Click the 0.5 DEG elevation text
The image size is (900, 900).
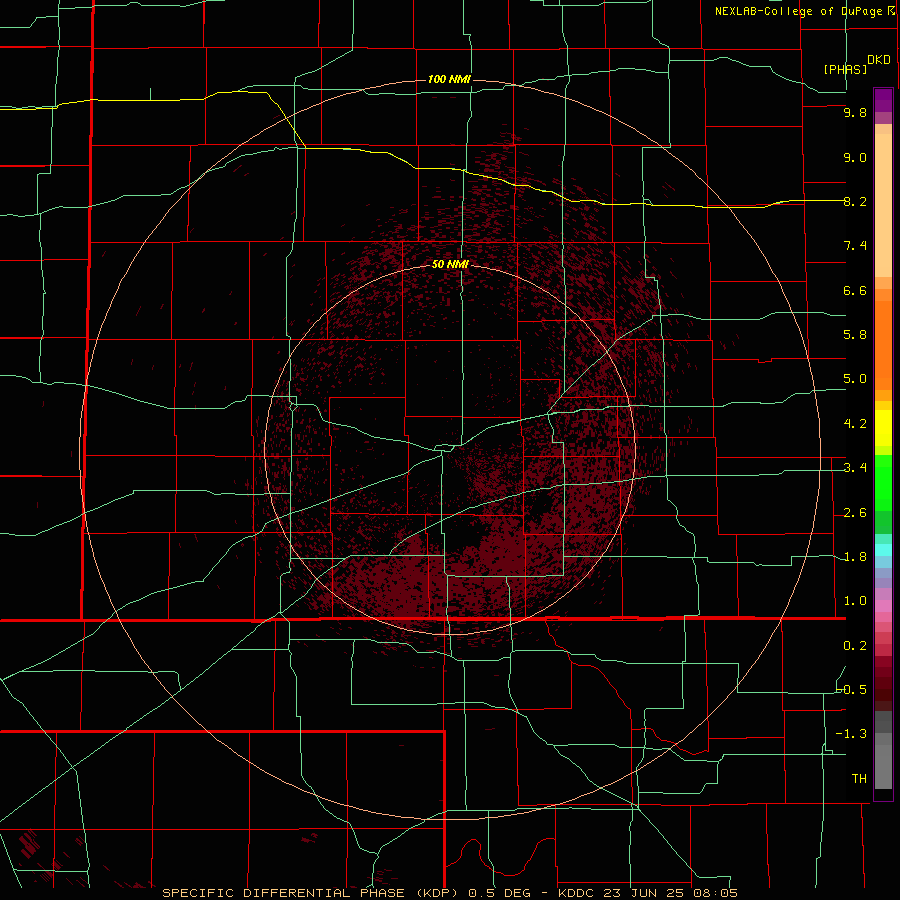[499, 893]
